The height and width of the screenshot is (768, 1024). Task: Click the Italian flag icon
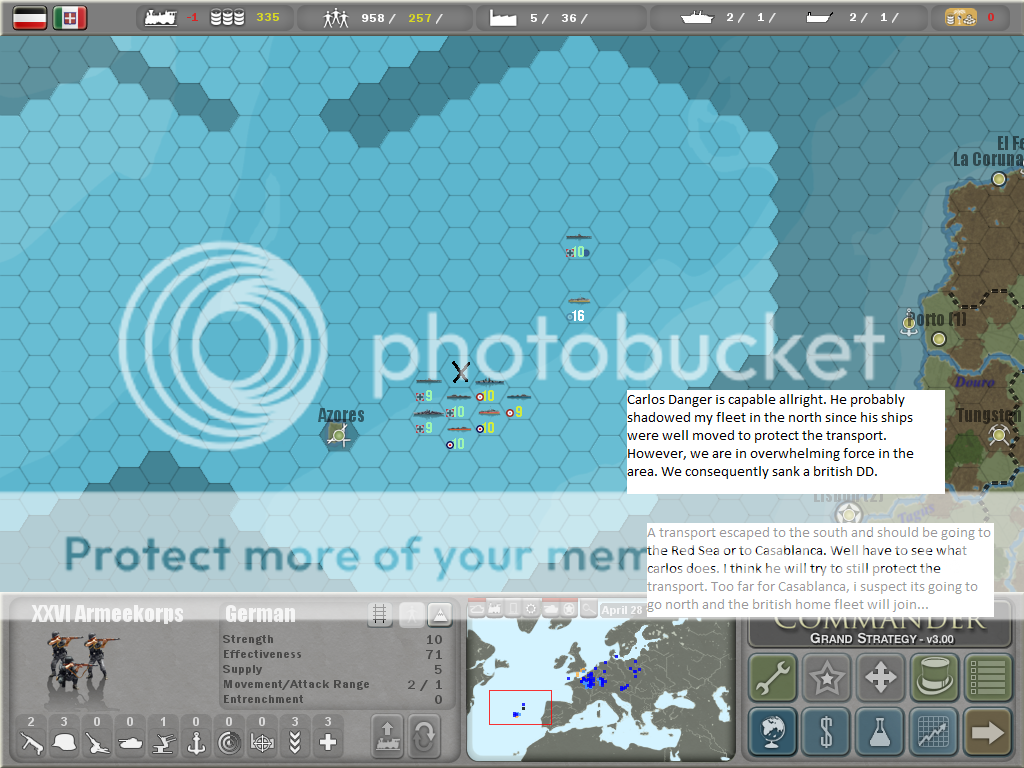[69, 17]
